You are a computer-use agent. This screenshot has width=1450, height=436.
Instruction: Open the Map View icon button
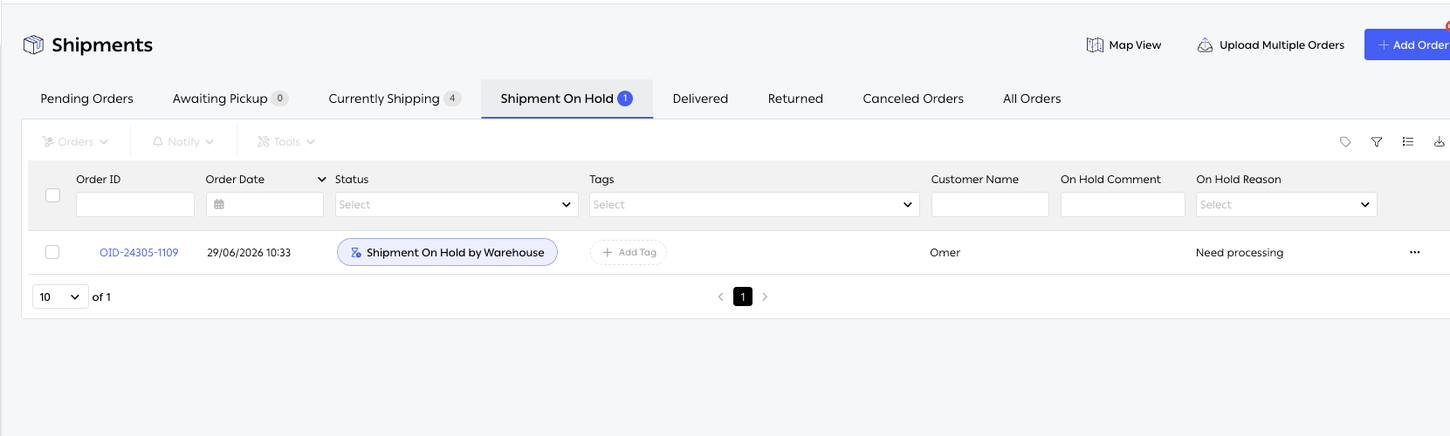coord(1095,45)
